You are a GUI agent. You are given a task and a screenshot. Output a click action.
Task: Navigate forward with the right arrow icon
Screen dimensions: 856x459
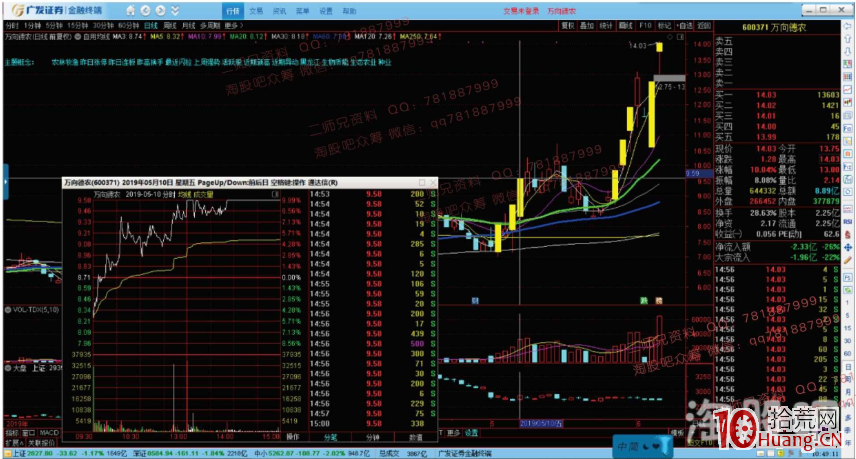[160, 10]
